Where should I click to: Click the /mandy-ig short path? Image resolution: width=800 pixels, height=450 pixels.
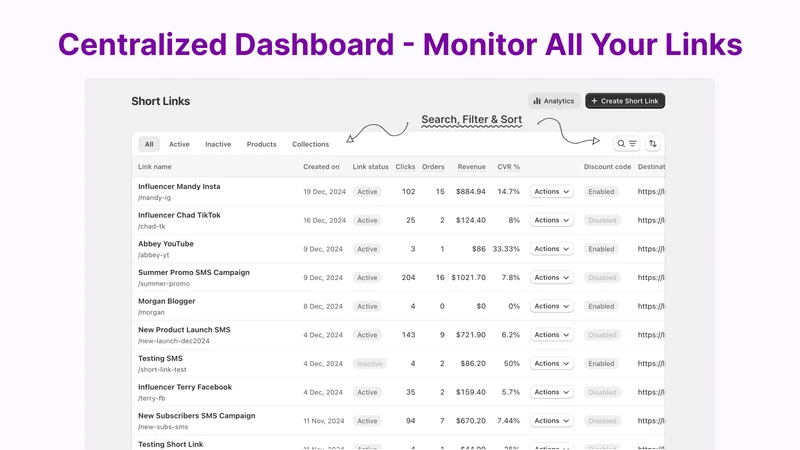[154, 197]
